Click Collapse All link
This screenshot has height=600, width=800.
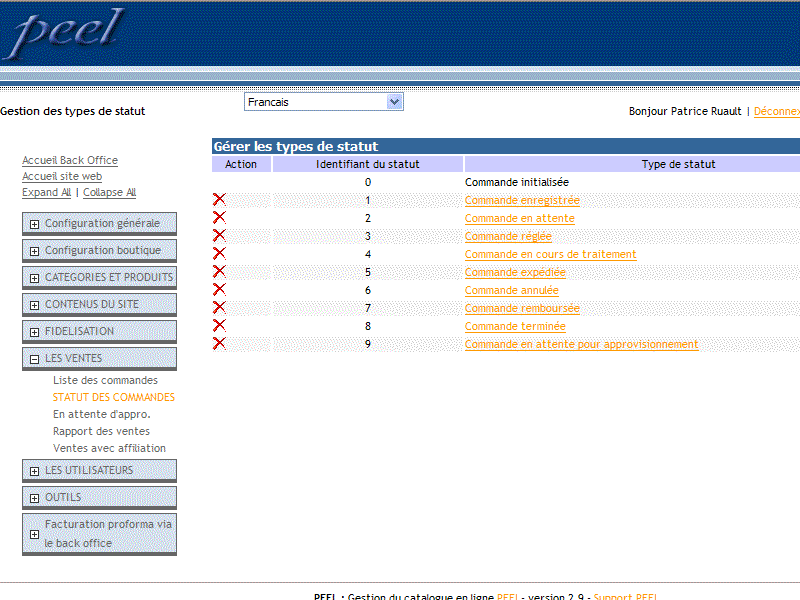coord(110,192)
